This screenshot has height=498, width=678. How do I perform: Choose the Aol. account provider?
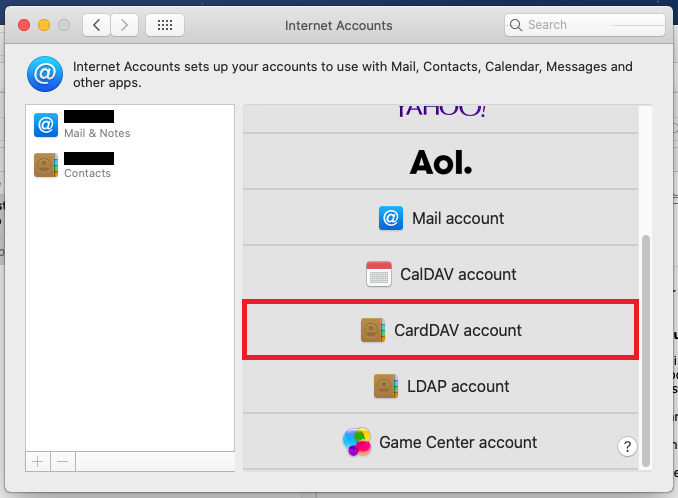pyautogui.click(x=441, y=162)
